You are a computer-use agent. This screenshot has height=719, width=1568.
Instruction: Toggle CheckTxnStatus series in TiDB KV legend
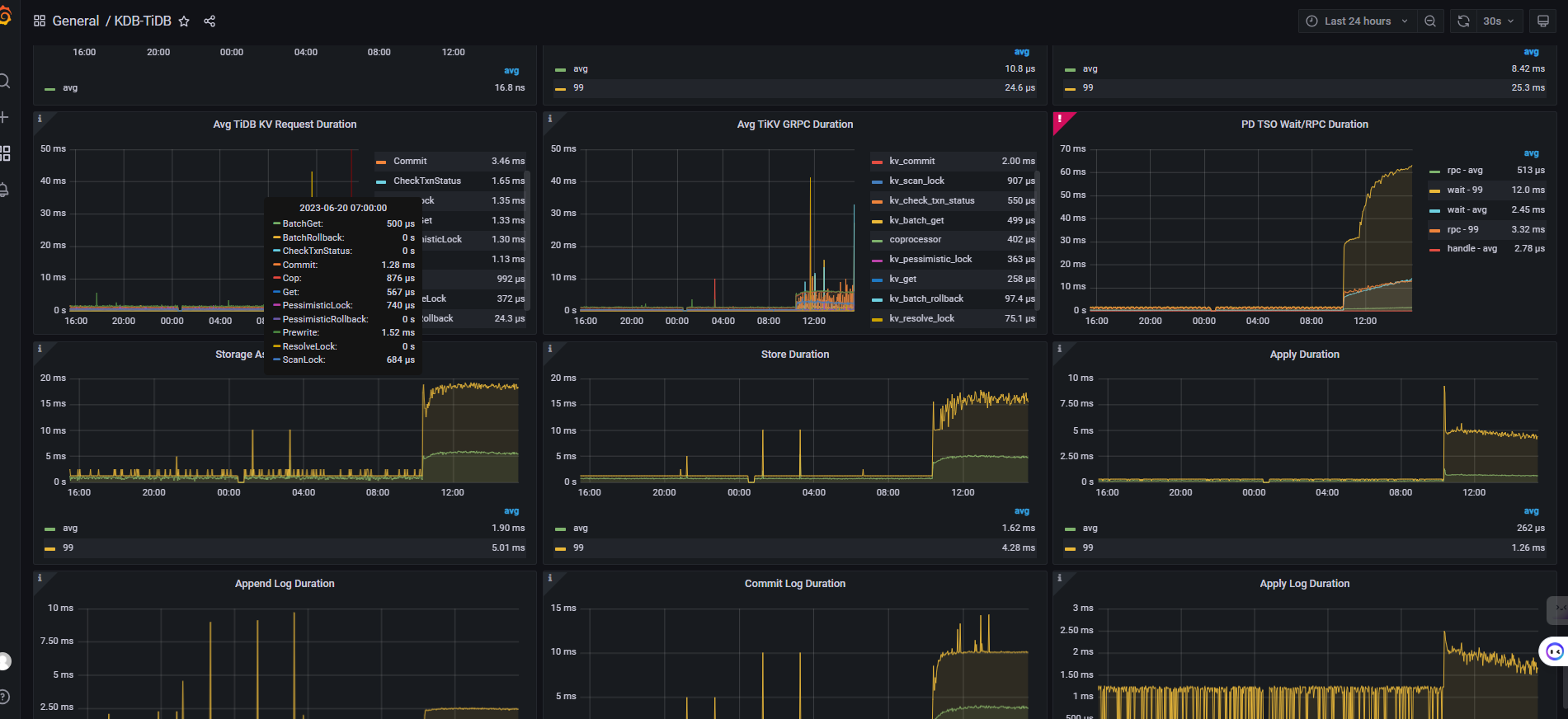[x=426, y=181]
